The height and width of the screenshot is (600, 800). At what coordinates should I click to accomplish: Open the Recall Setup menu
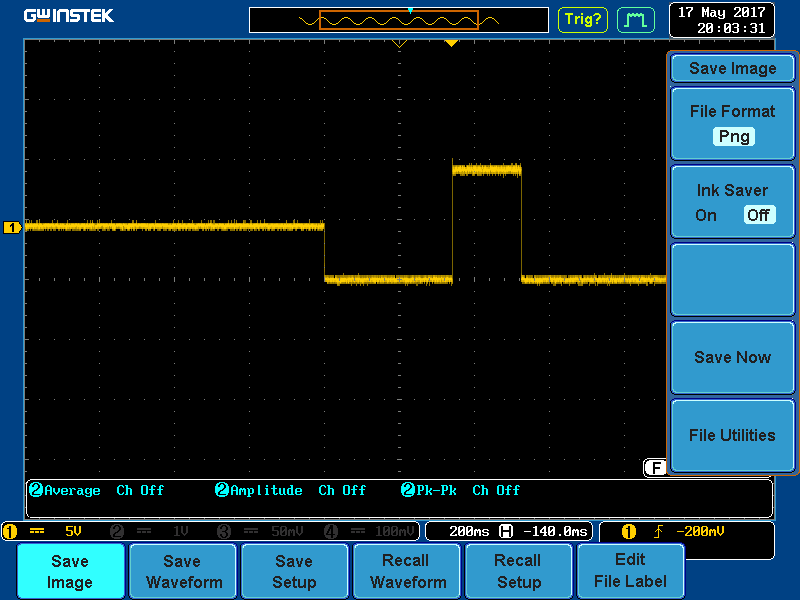point(518,571)
